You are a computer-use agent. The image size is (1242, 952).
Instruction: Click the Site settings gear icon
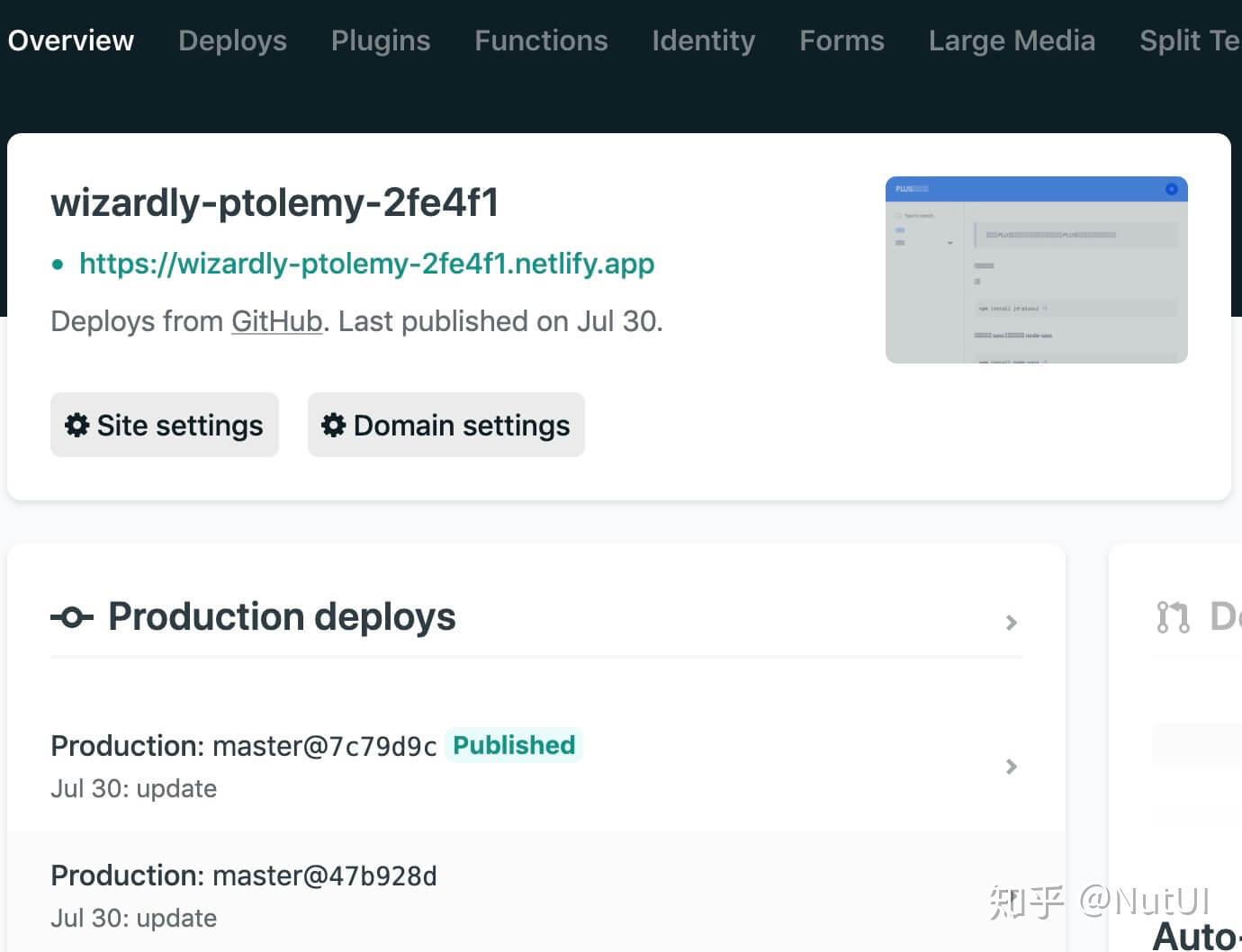[77, 425]
